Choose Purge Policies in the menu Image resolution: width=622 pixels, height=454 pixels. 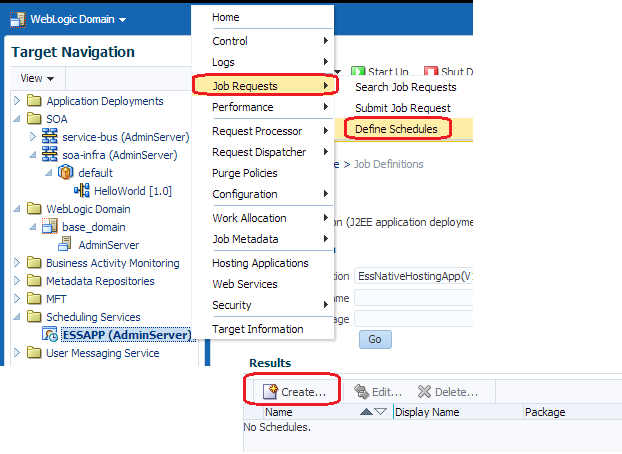(x=245, y=173)
